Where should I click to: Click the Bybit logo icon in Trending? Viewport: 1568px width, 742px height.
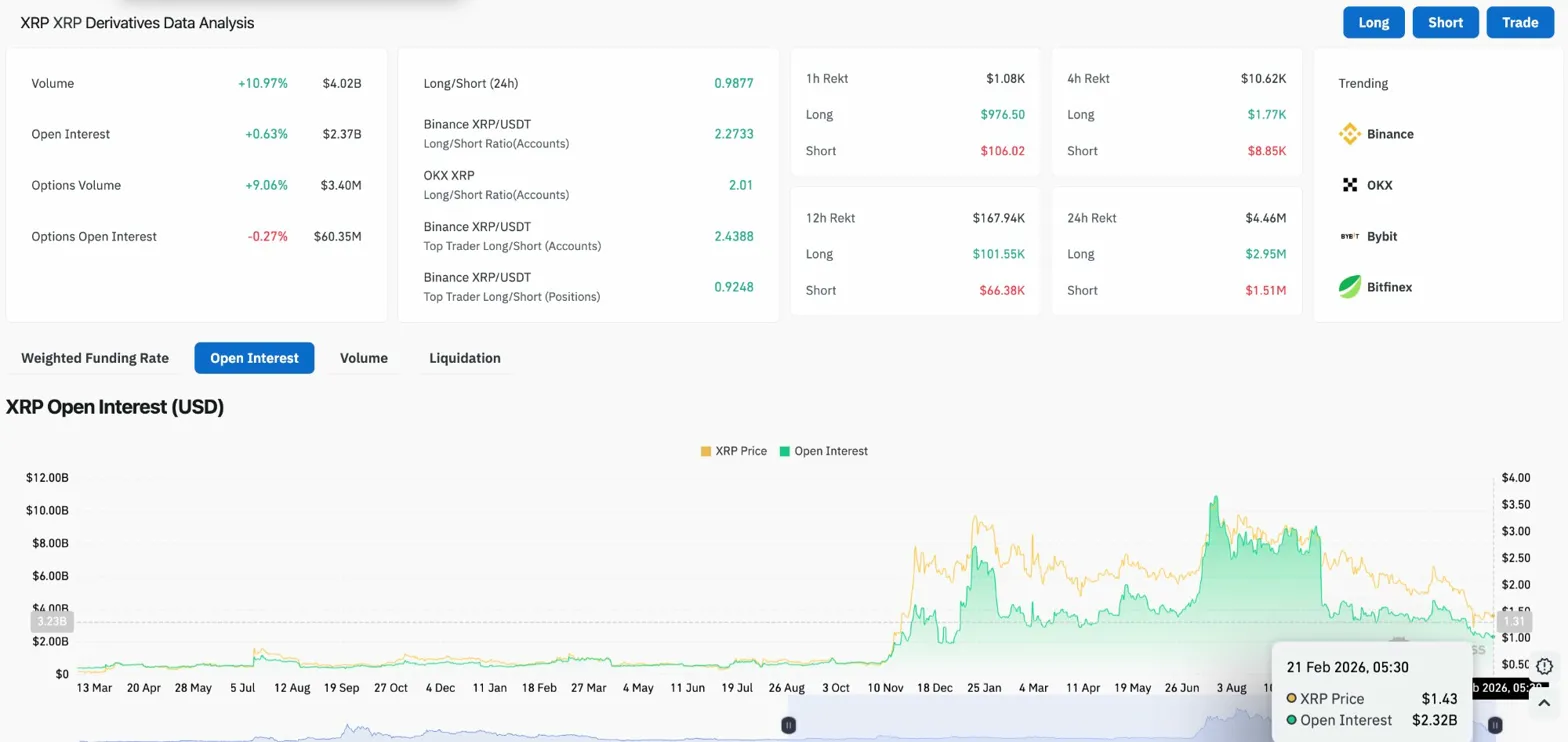(1350, 237)
